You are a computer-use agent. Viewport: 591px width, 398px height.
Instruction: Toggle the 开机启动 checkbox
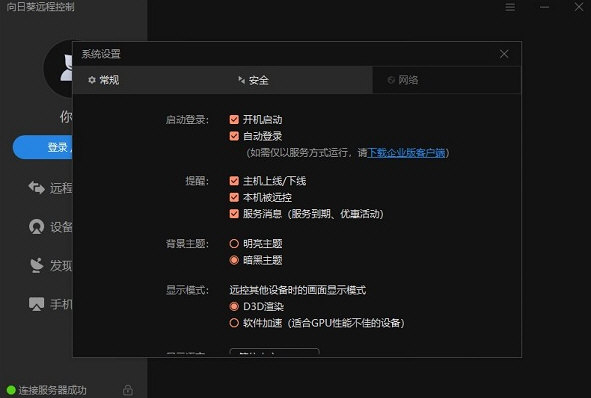[234, 119]
